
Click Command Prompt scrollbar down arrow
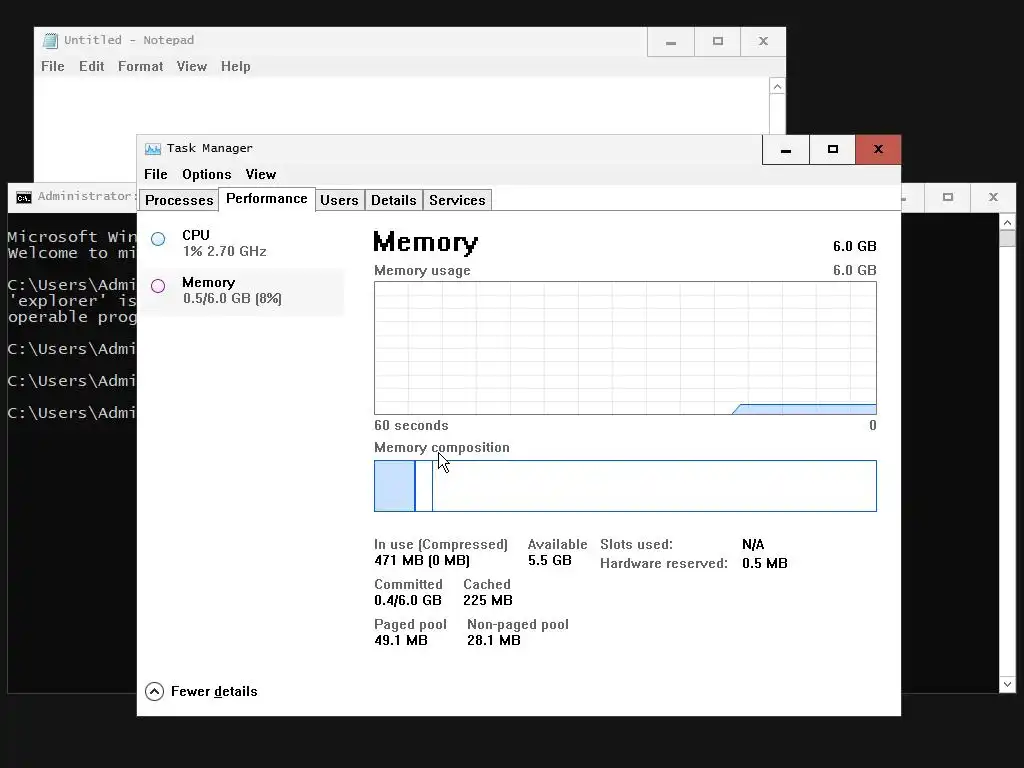click(x=1007, y=684)
